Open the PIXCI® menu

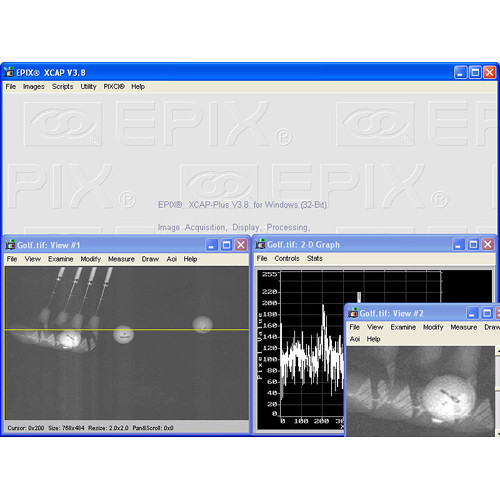tap(114, 87)
